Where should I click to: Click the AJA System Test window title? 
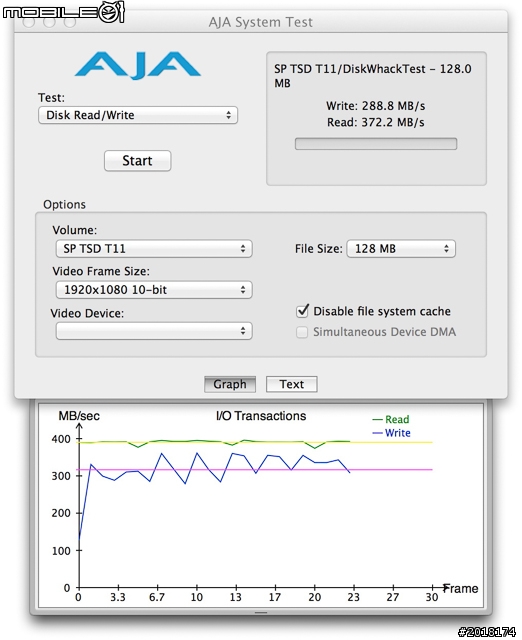pyautogui.click(x=260, y=22)
